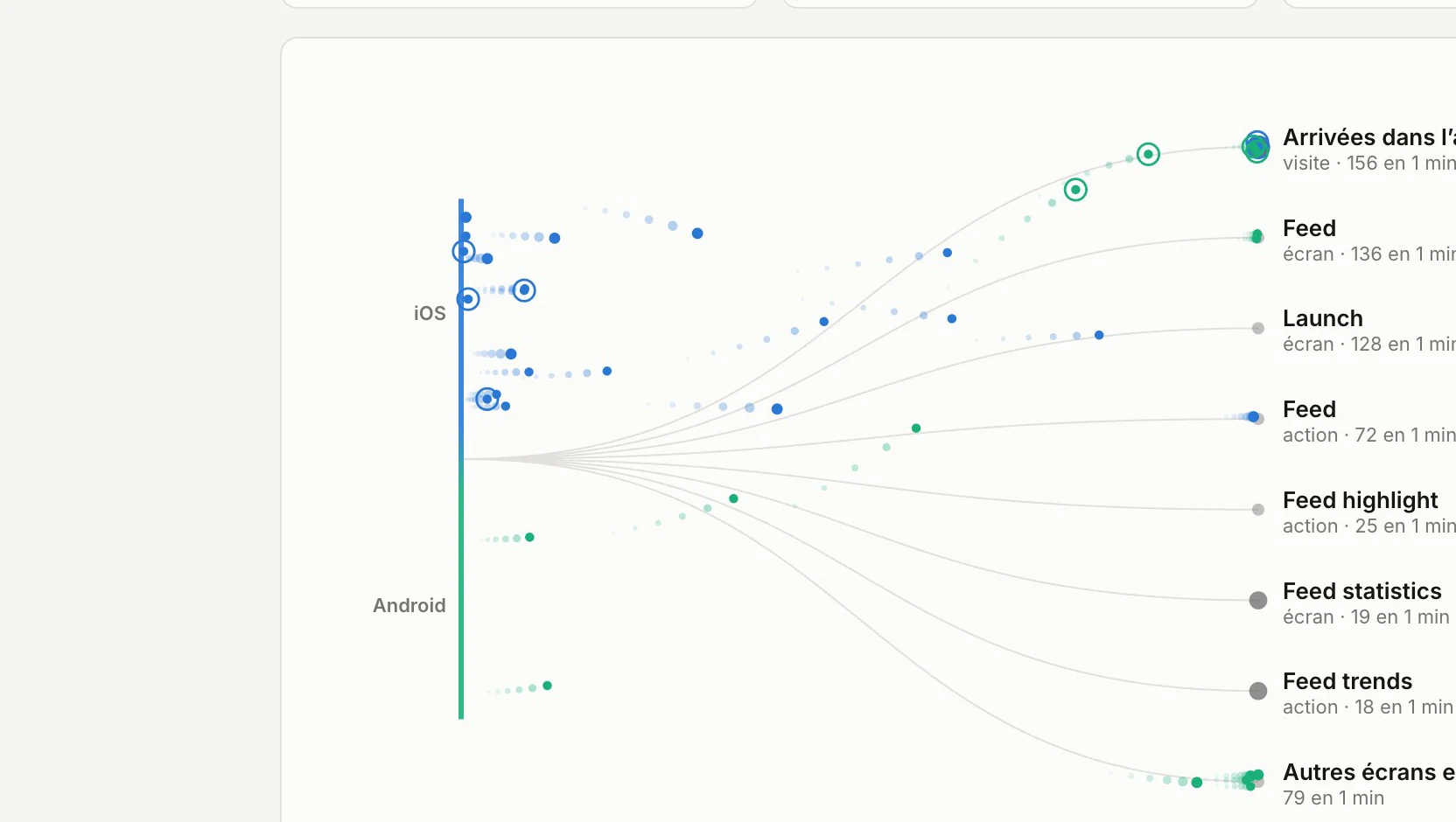
Task: Select the Feed trends gray node dot
Action: point(1258,691)
